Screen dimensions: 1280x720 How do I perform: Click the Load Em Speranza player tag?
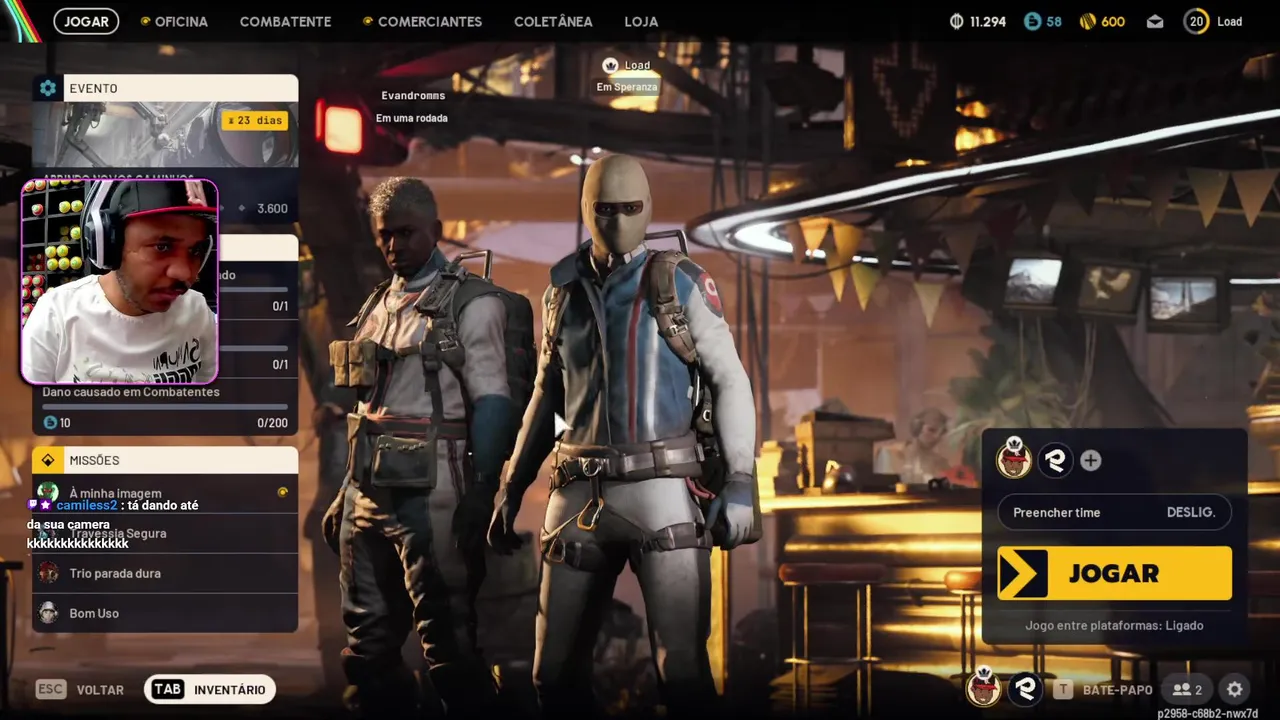pos(627,76)
